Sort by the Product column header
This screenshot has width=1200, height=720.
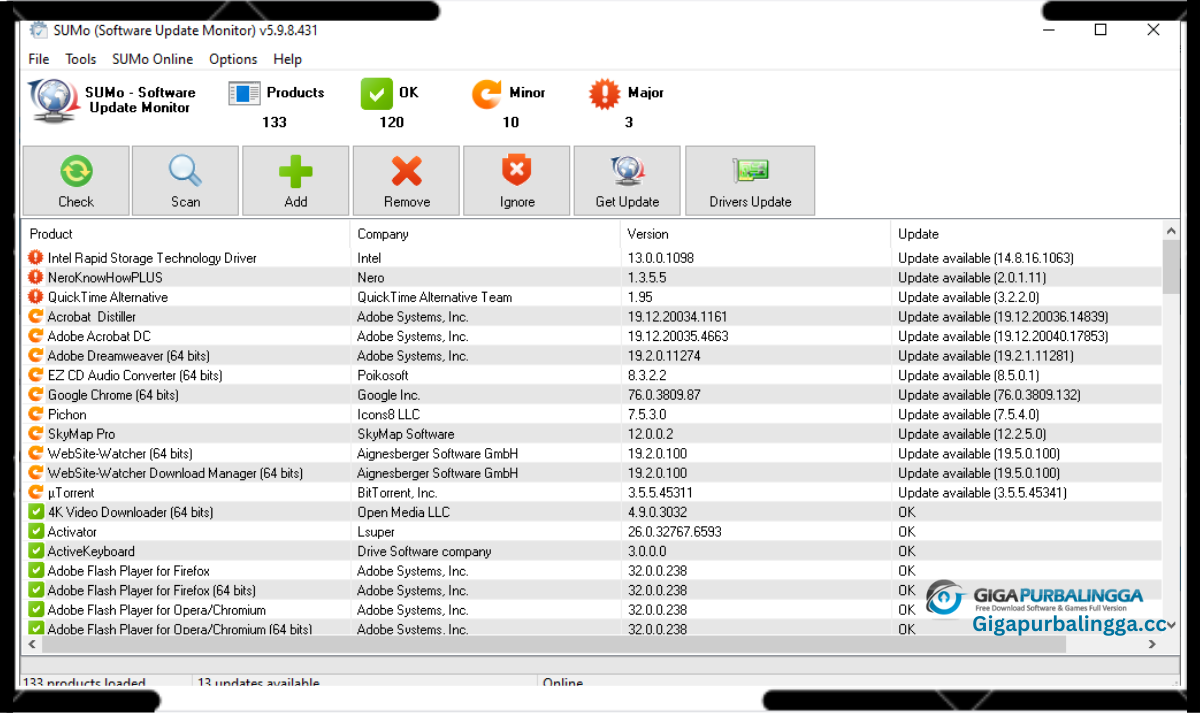coord(186,234)
